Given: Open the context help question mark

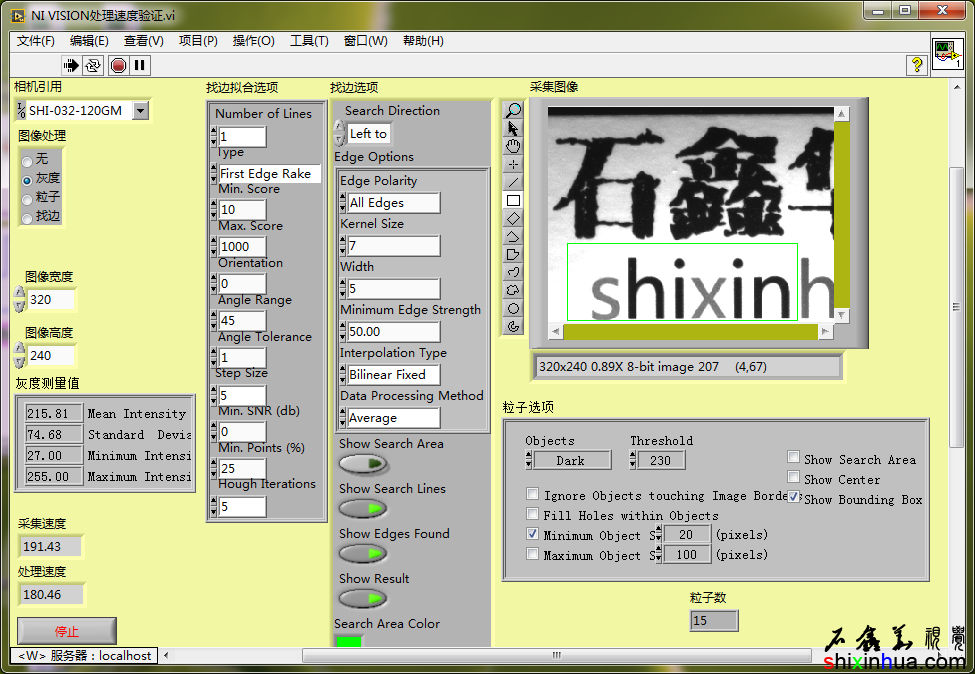Looking at the screenshot, I should coord(916,65).
